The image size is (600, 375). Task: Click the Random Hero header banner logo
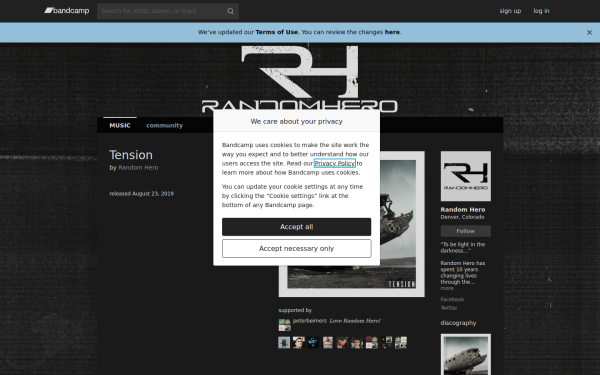(300, 78)
